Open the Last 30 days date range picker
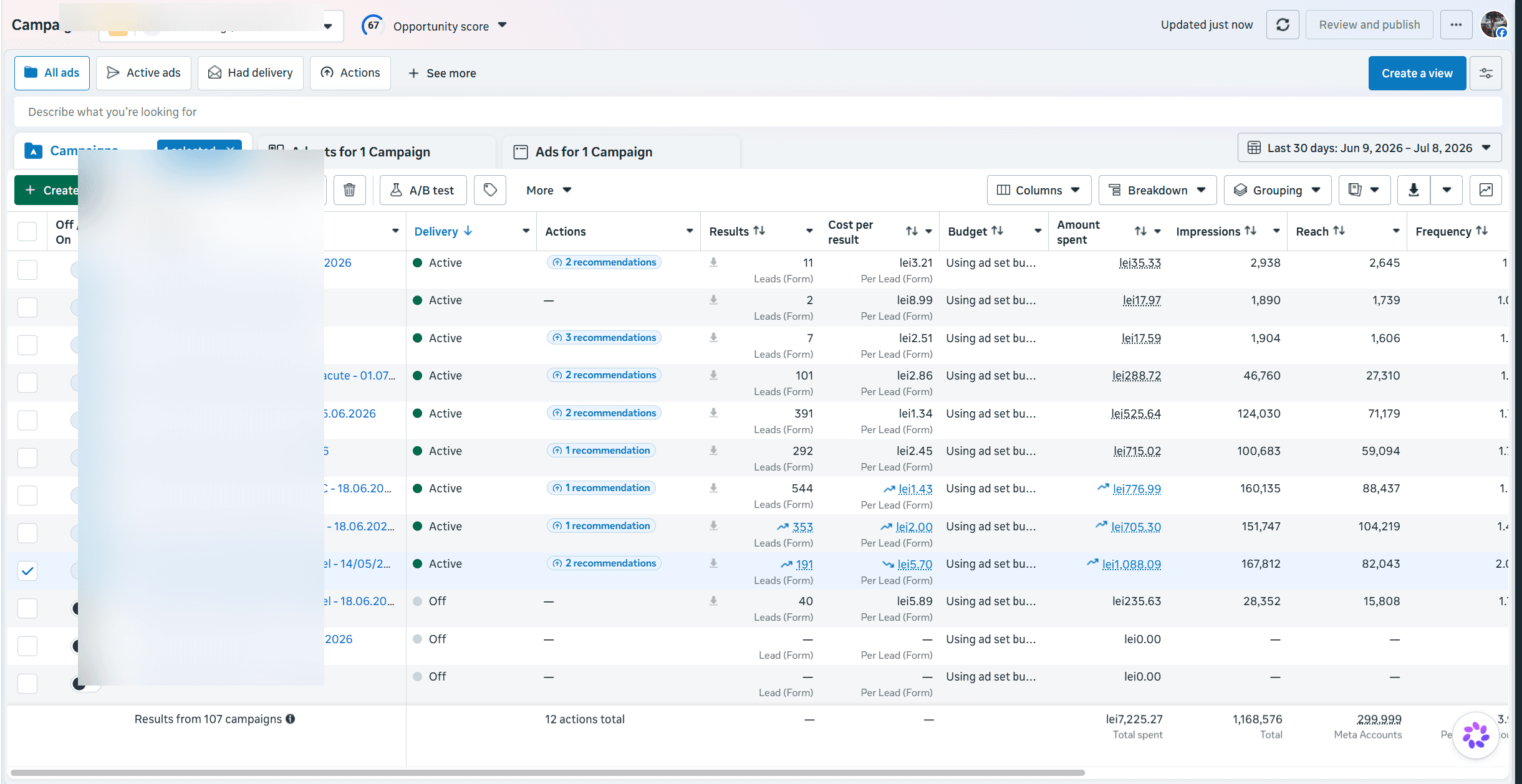 pyautogui.click(x=1369, y=148)
